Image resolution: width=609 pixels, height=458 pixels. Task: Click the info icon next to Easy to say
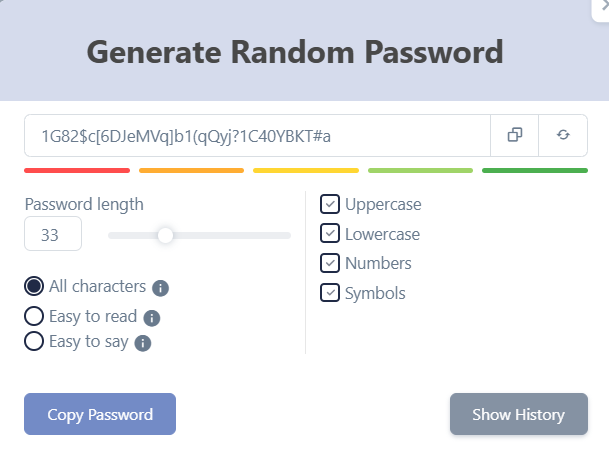coord(143,343)
